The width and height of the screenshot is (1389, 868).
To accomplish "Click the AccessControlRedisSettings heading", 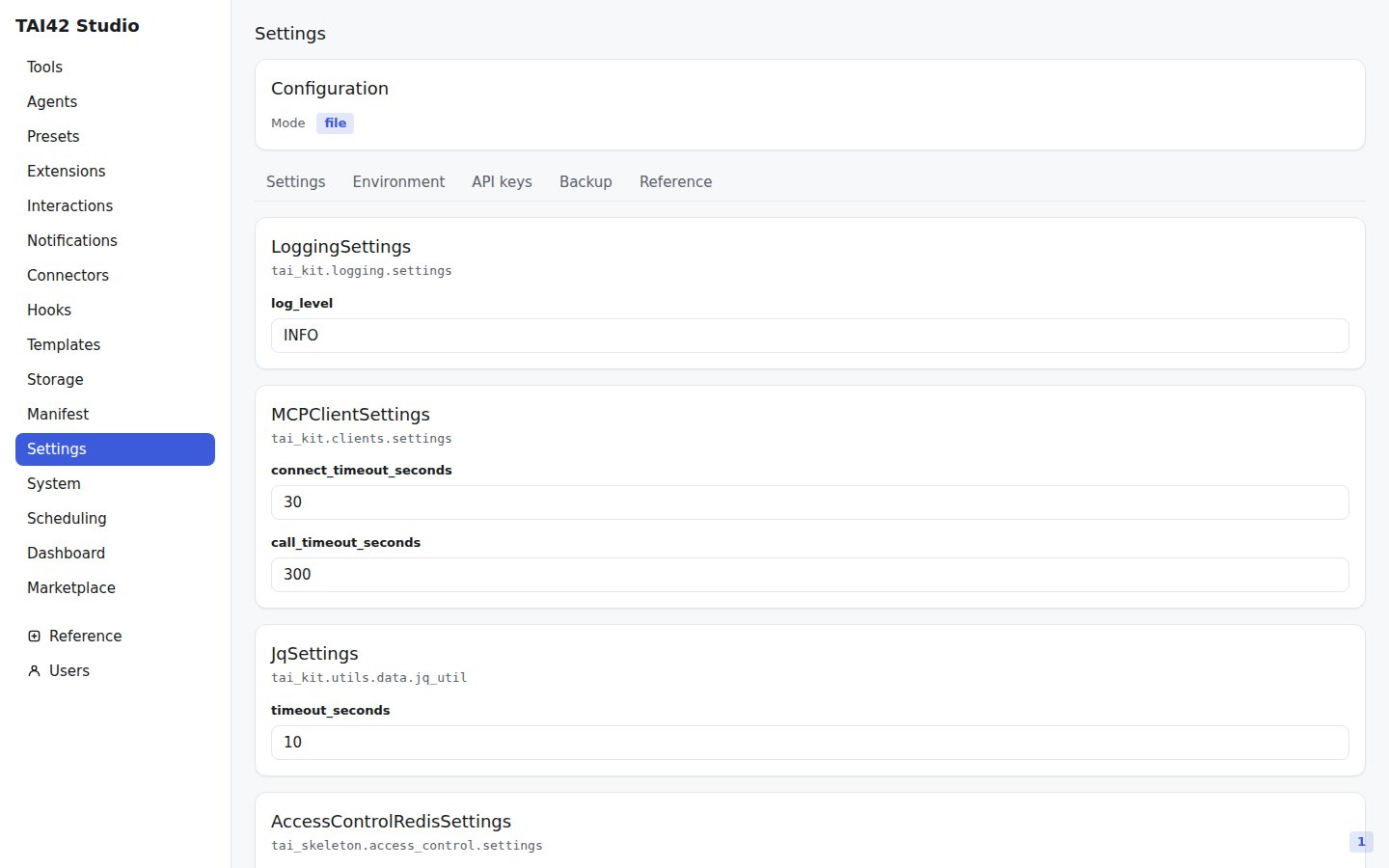I will point(391,822).
